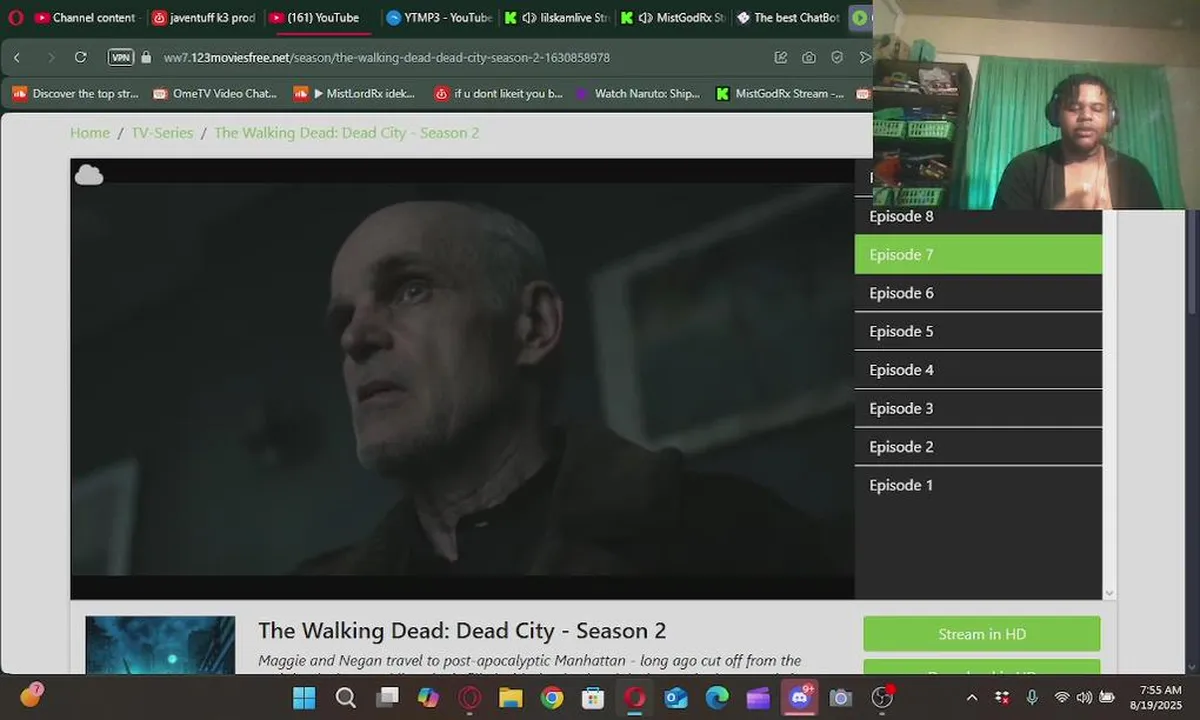Open the shield ad blocker icon
Screen dimensions: 1200x720
(x=837, y=58)
